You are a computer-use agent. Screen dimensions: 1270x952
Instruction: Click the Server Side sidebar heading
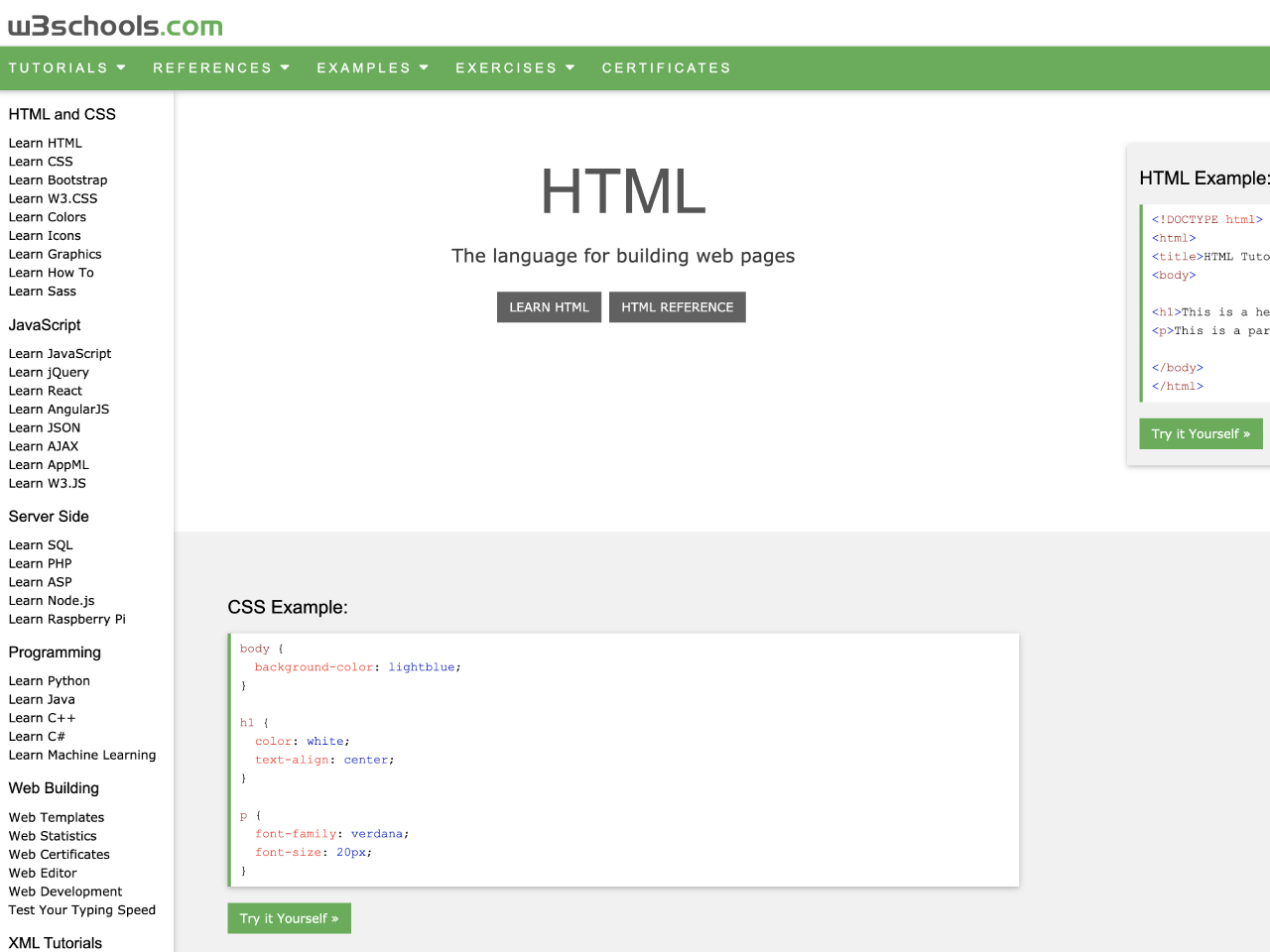coord(49,517)
